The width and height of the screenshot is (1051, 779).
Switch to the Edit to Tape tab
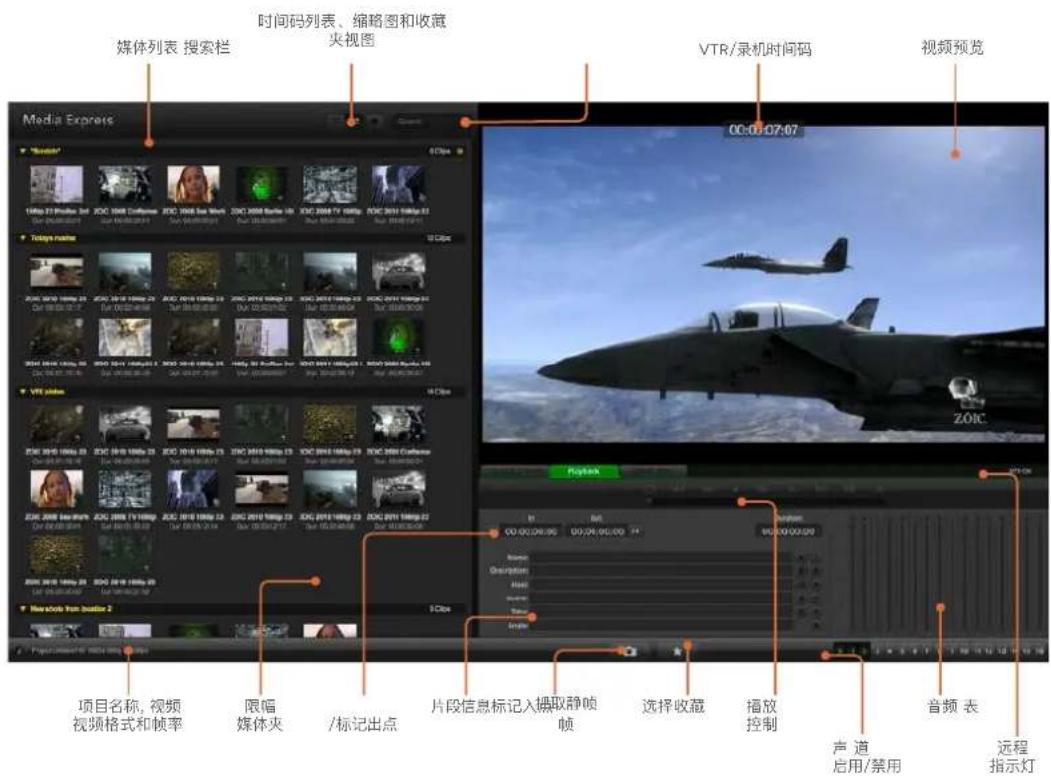(x=653, y=472)
